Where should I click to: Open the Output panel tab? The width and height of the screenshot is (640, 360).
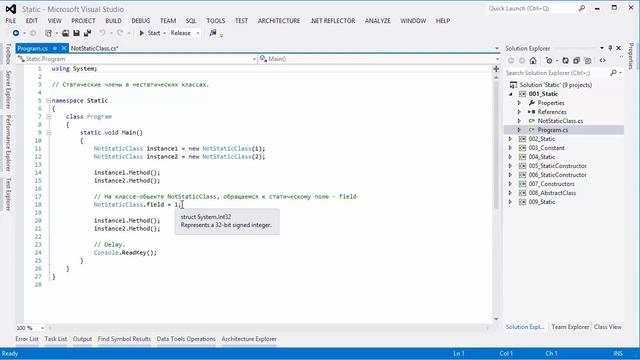pyautogui.click(x=82, y=339)
